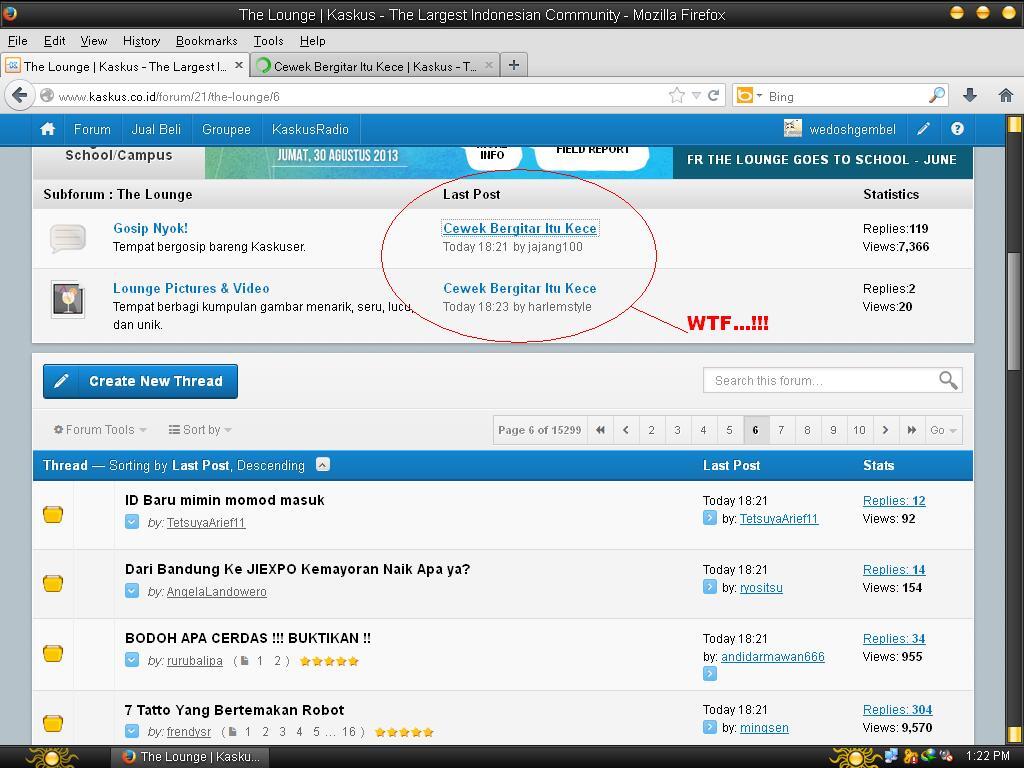Click the folder icon for Dari Bandung thread
The width and height of the screenshot is (1024, 768).
point(53,583)
